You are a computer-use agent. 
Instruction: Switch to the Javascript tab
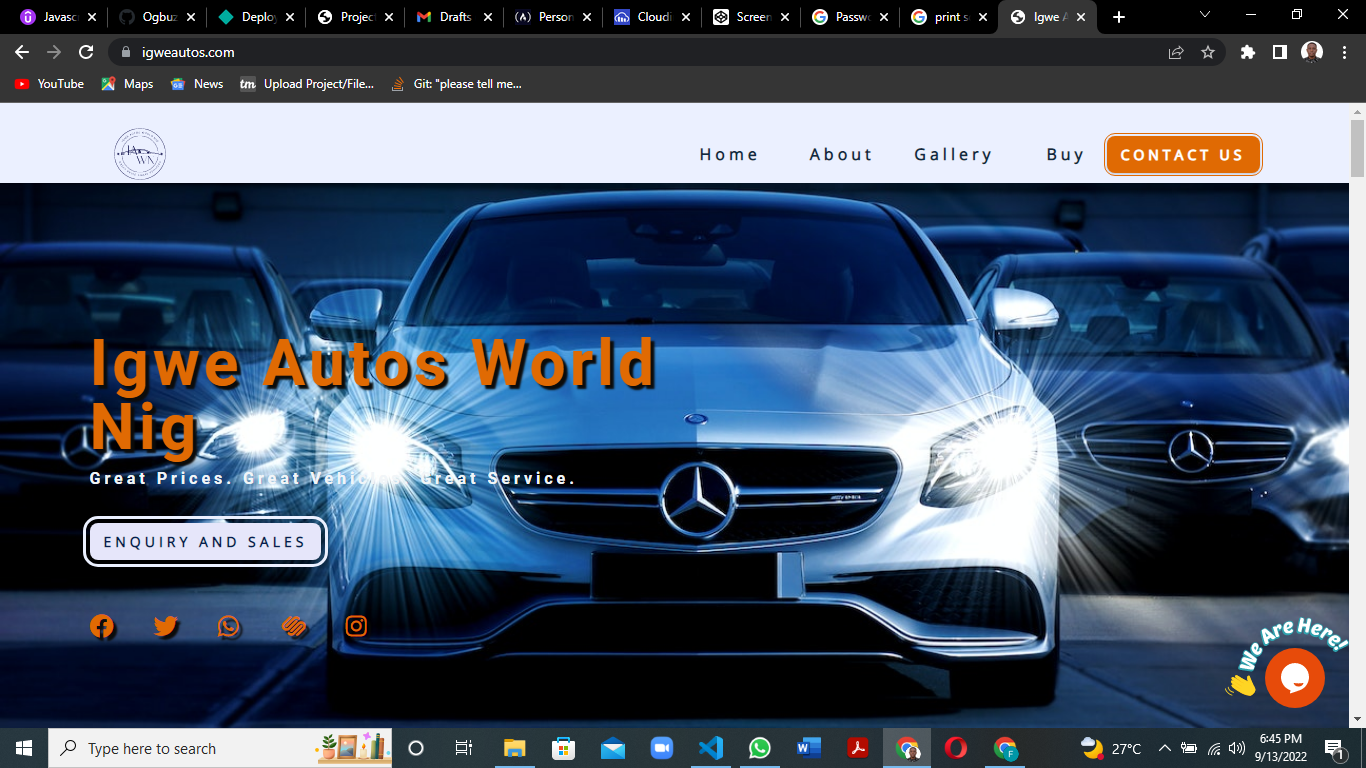click(x=58, y=17)
